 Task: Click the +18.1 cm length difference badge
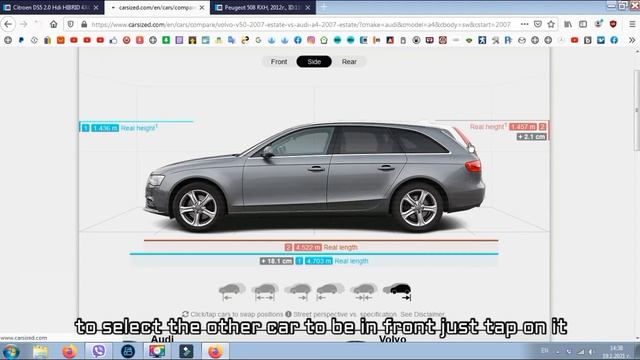pyautogui.click(x=276, y=261)
